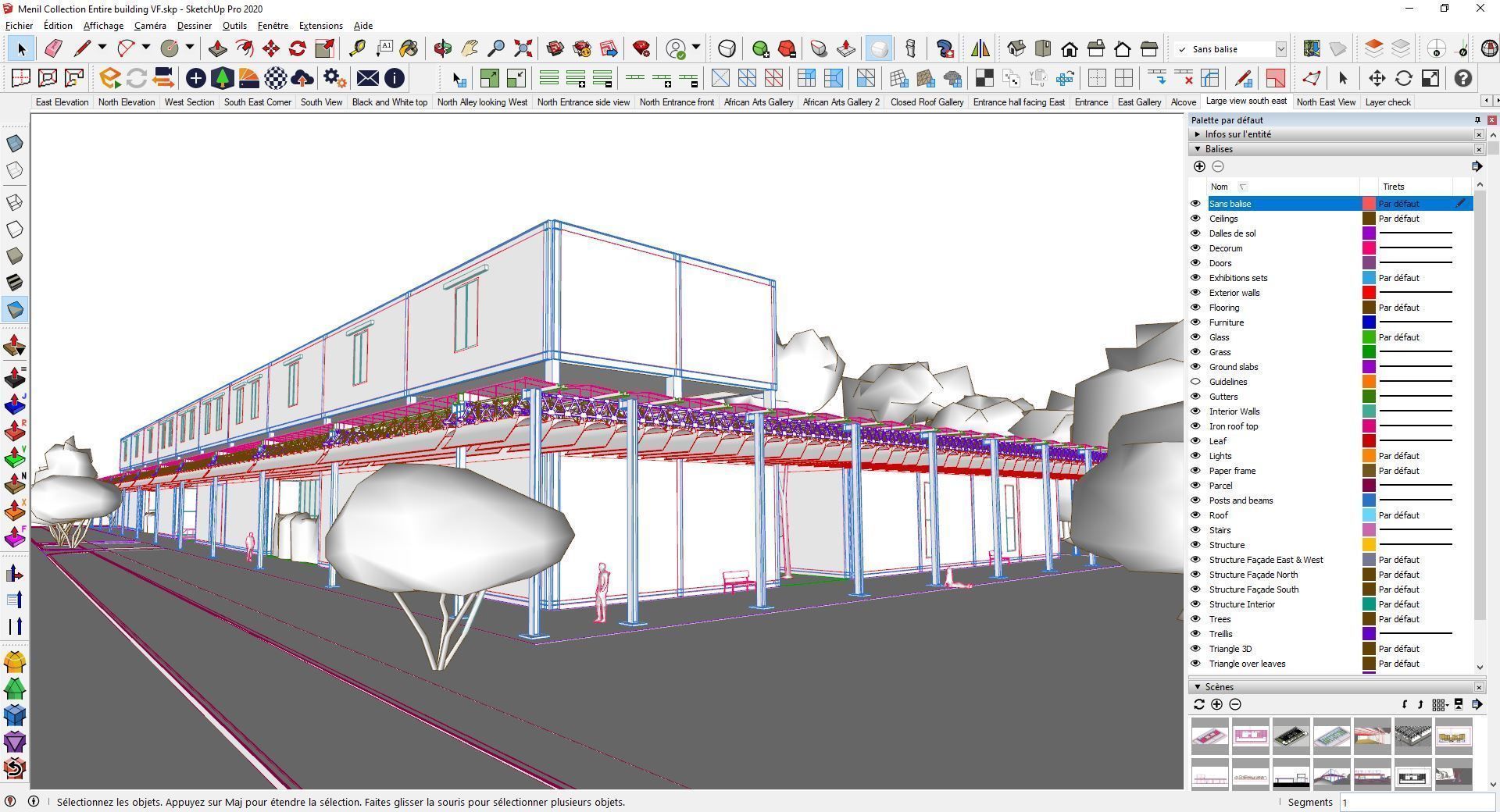1500x812 pixels.
Task: Click the color swatch of the Roof tag
Action: coord(1369,515)
